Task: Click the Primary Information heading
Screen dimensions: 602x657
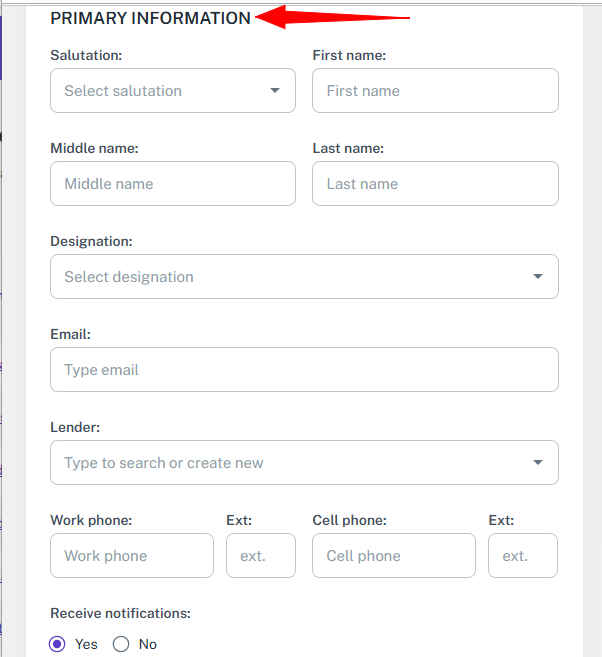Action: click(x=150, y=18)
